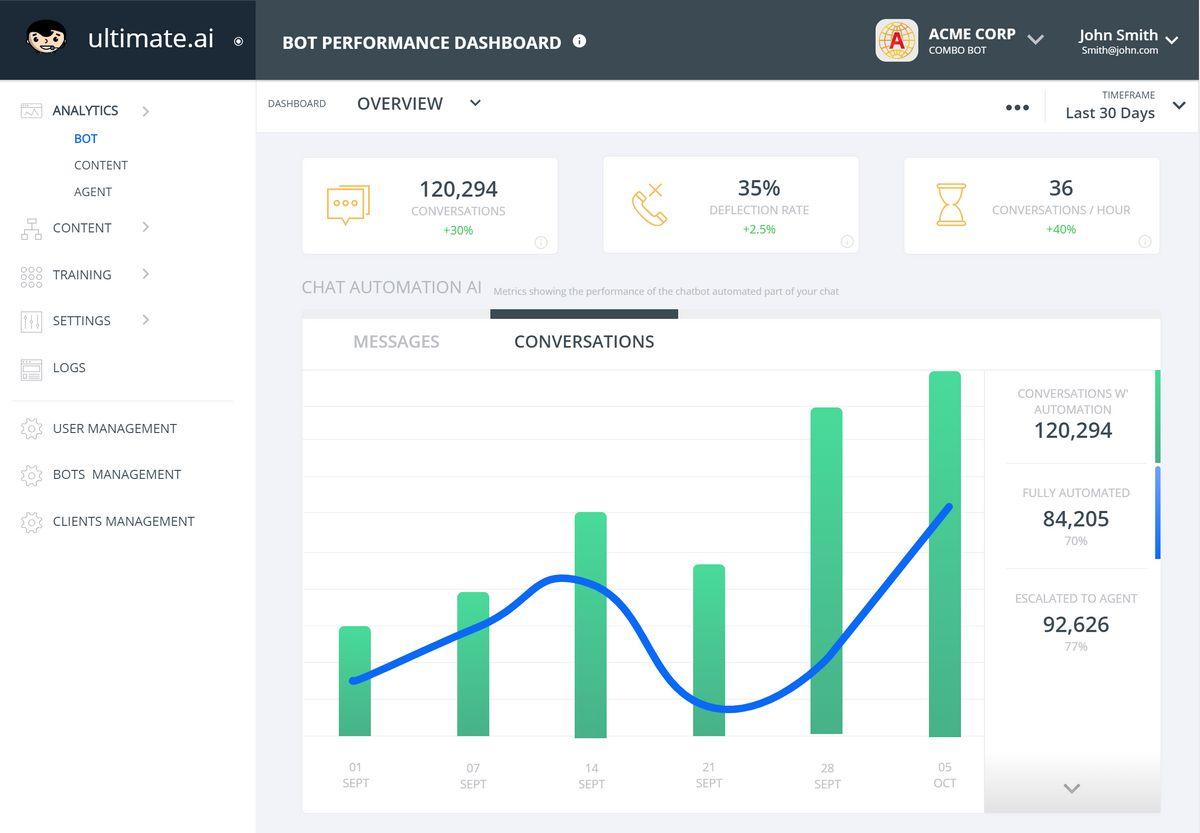
Task: Expand more metrics with bottom chevron
Action: click(x=1072, y=788)
